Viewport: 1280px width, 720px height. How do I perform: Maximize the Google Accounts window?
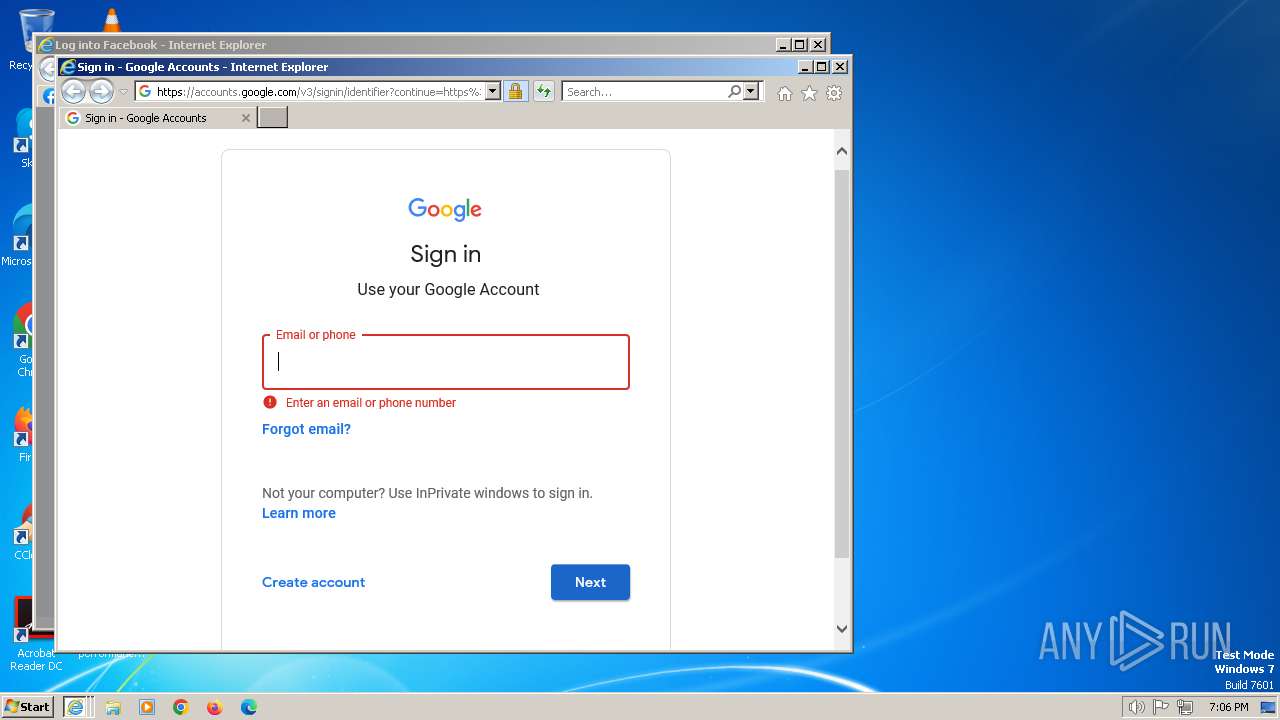tap(822, 67)
